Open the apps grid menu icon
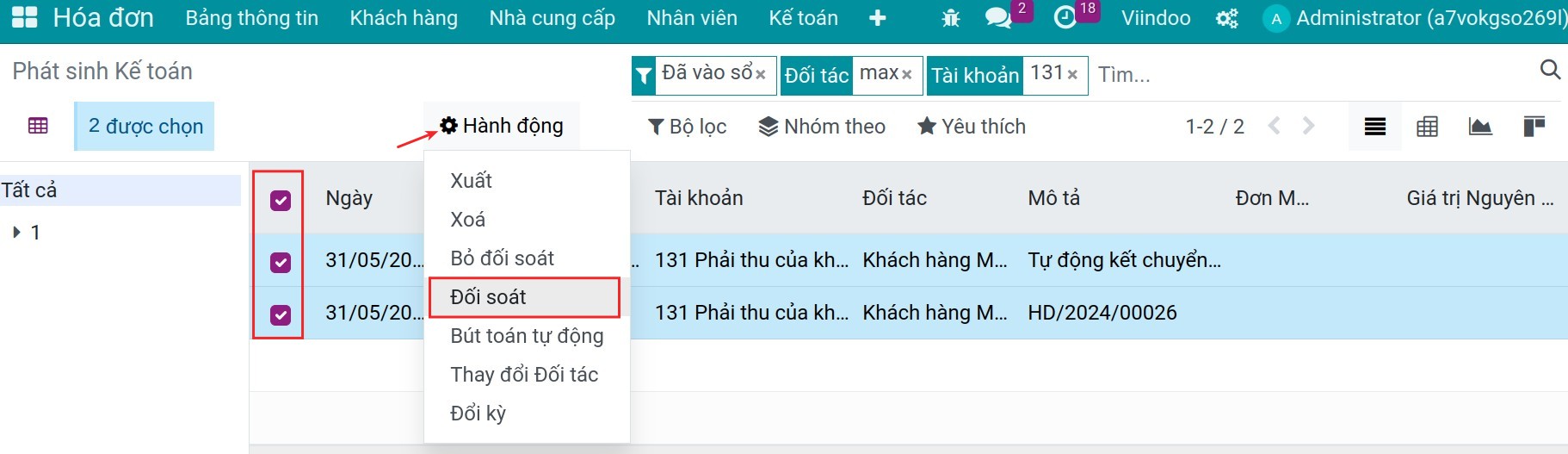Image resolution: width=1568 pixels, height=454 pixels. pyautogui.click(x=24, y=17)
